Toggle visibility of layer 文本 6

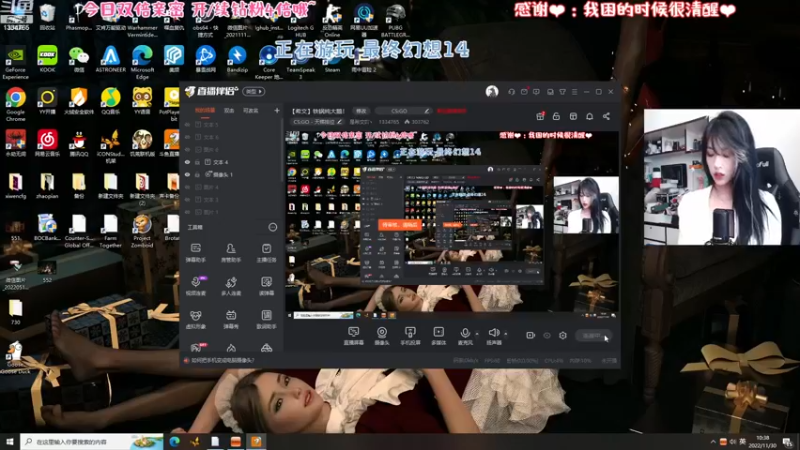(187, 137)
